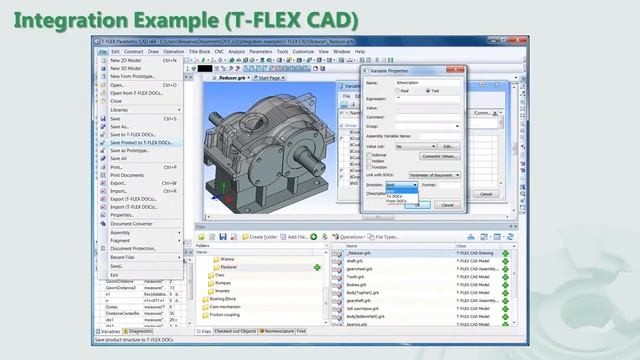Click the Open folder icon in File menu
Viewport: 640px width, 360px height.
coord(103,85)
